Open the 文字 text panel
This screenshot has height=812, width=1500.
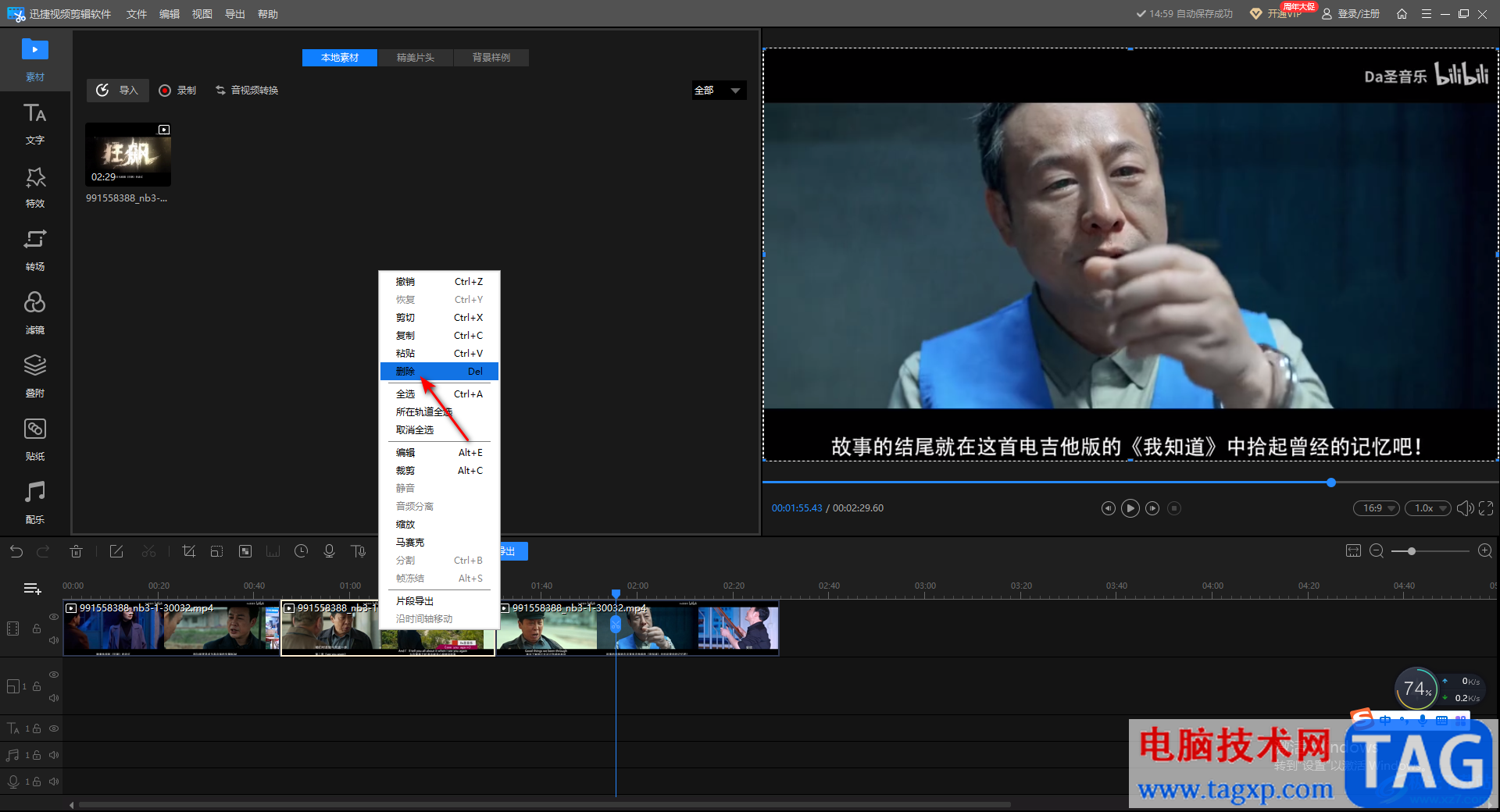click(35, 123)
